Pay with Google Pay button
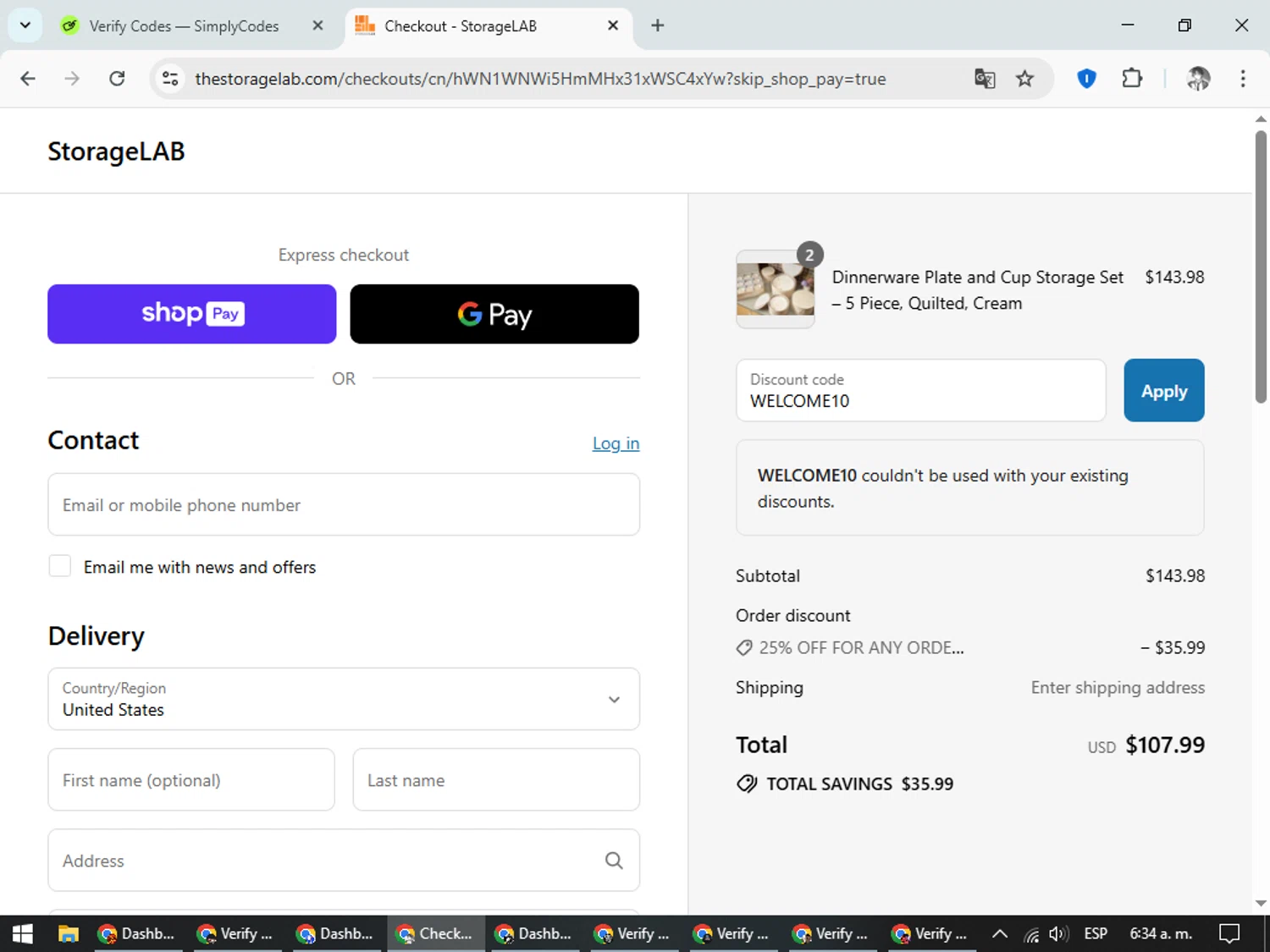Screen dimensions: 1270x952 click(x=494, y=314)
